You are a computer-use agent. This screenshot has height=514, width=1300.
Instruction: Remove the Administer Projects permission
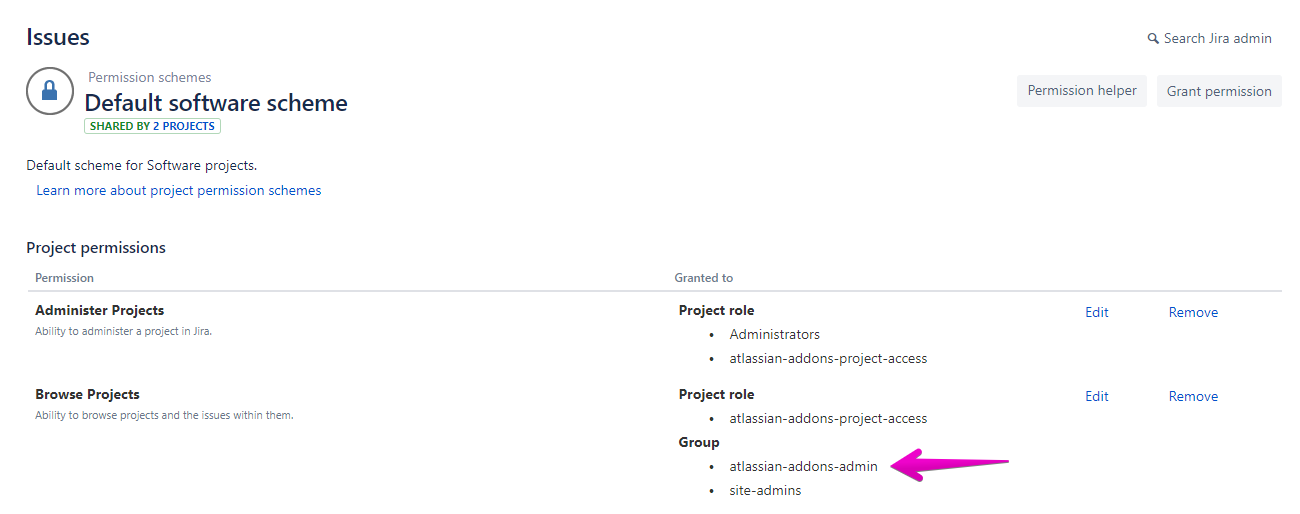(1193, 312)
